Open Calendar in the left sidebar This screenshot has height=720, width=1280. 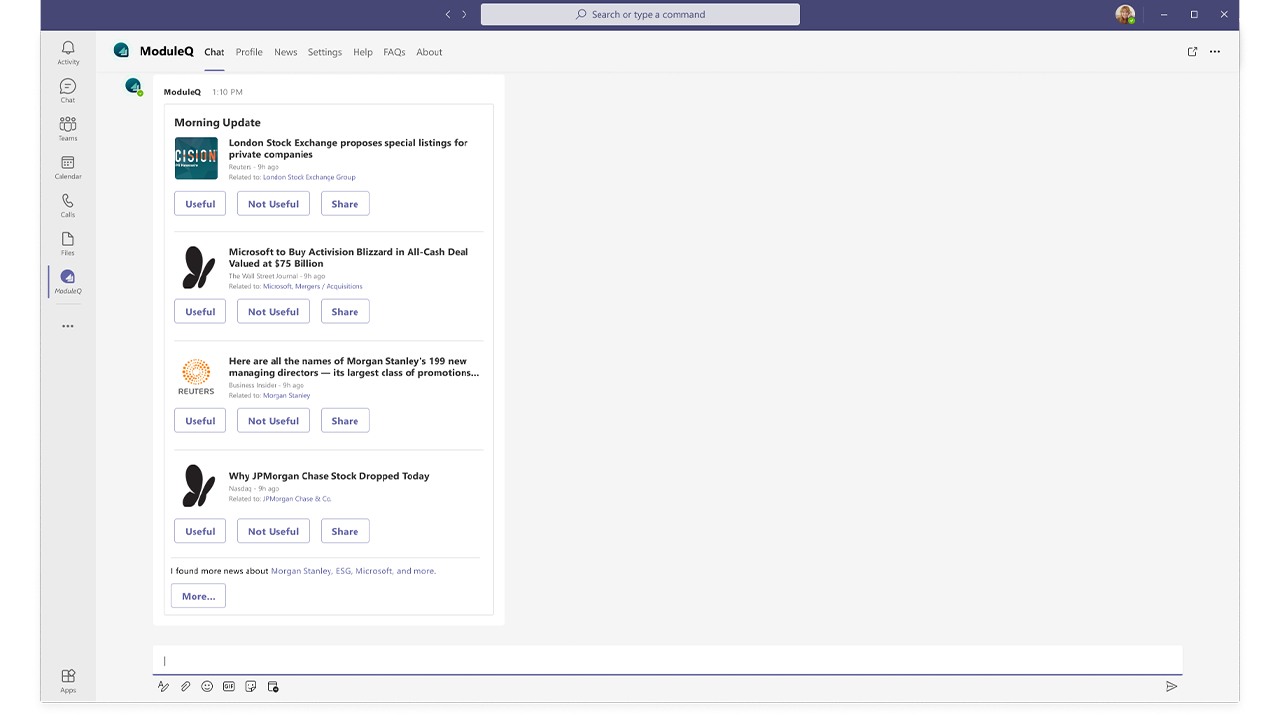(x=68, y=167)
